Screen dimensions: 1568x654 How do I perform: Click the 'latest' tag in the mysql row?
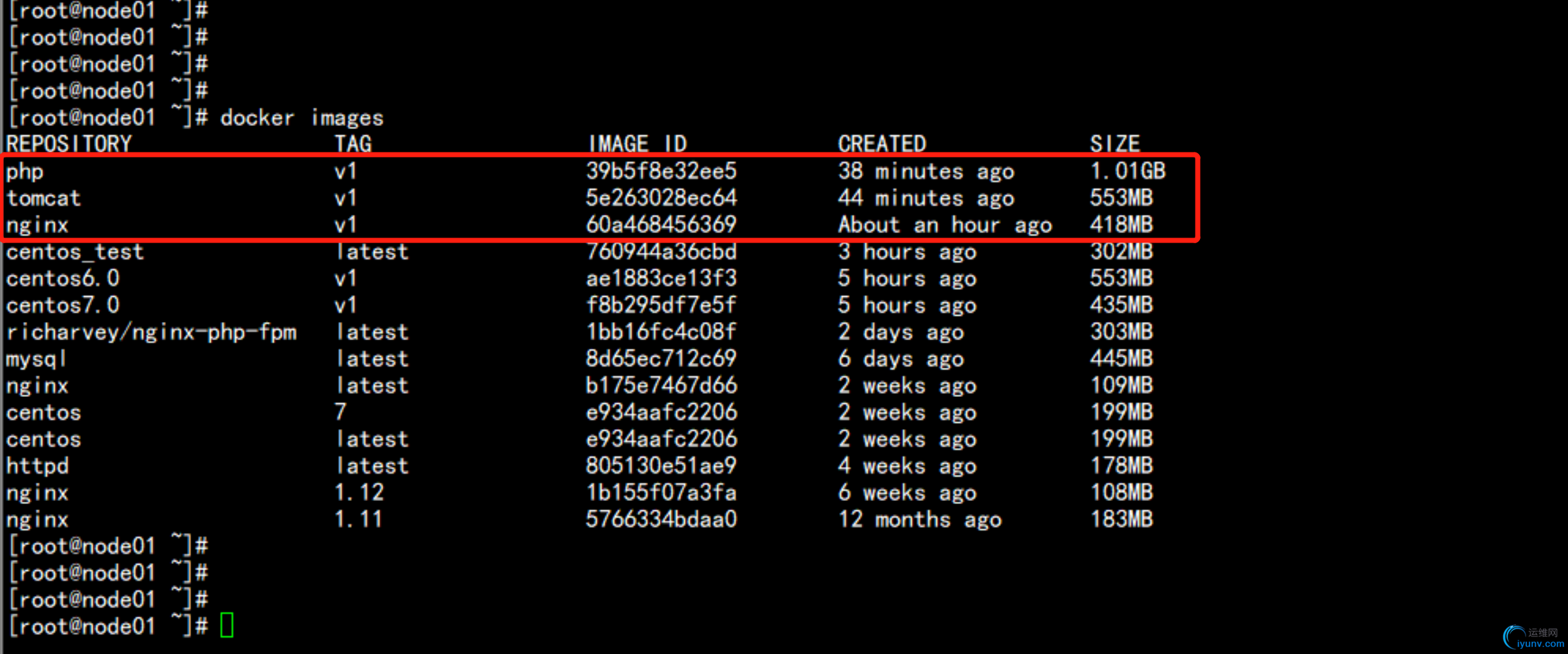[372, 359]
